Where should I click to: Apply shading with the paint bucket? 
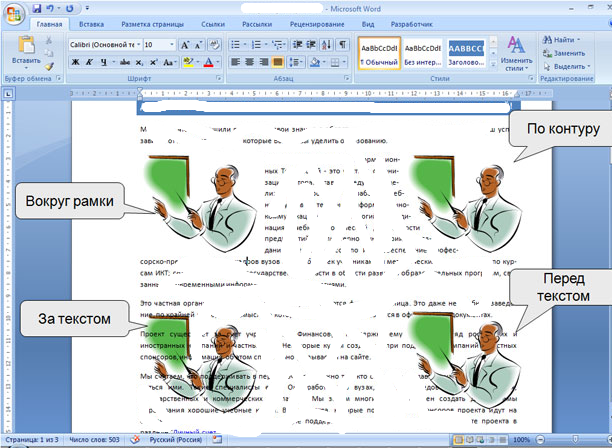pyautogui.click(x=315, y=62)
